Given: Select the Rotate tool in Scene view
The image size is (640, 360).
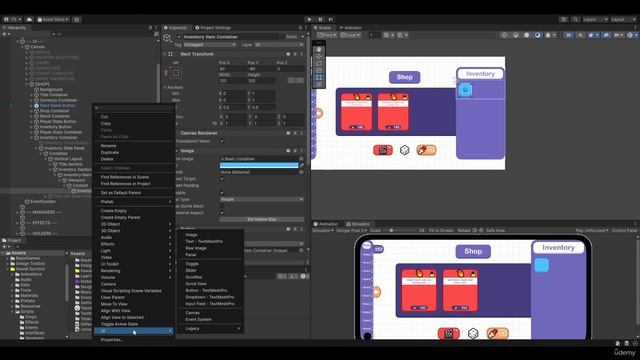Looking at the screenshot, I should (319, 63).
